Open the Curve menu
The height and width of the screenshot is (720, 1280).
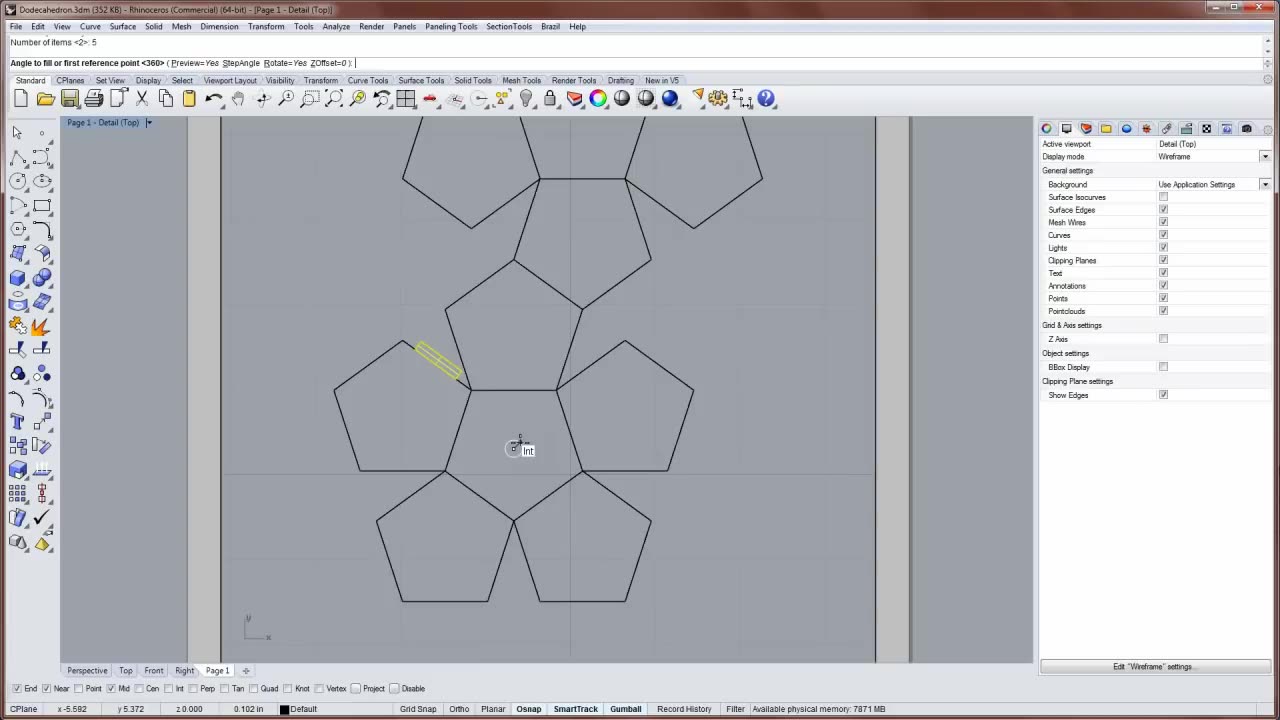90,26
